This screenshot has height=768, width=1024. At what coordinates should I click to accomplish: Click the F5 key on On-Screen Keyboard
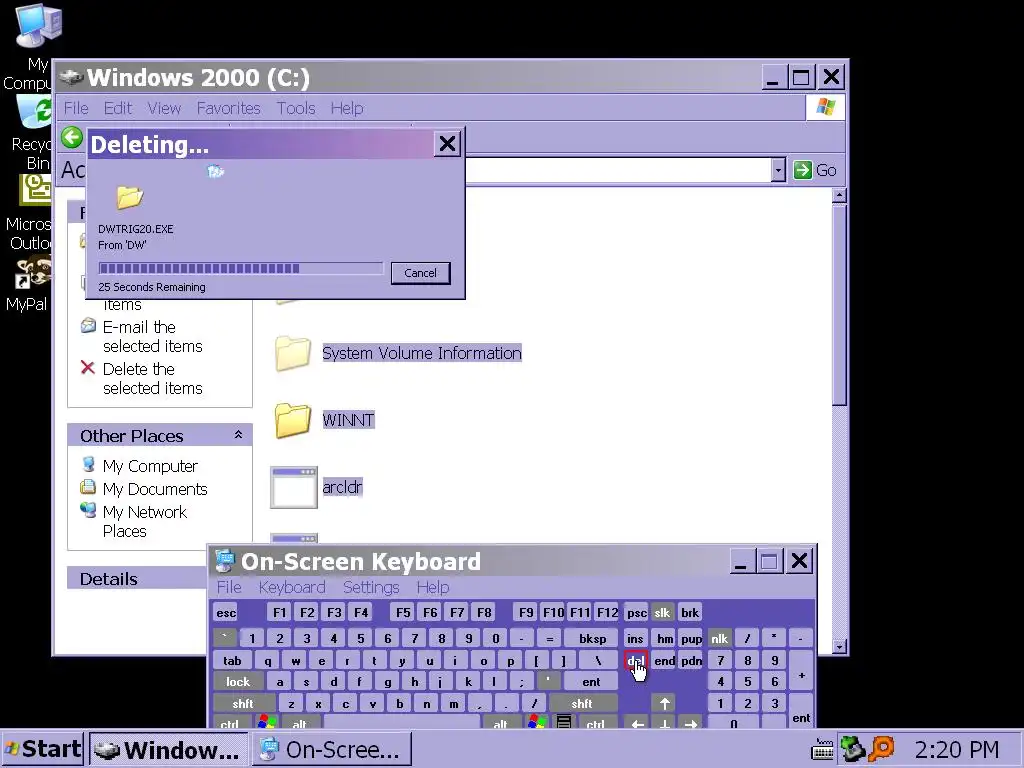403,613
